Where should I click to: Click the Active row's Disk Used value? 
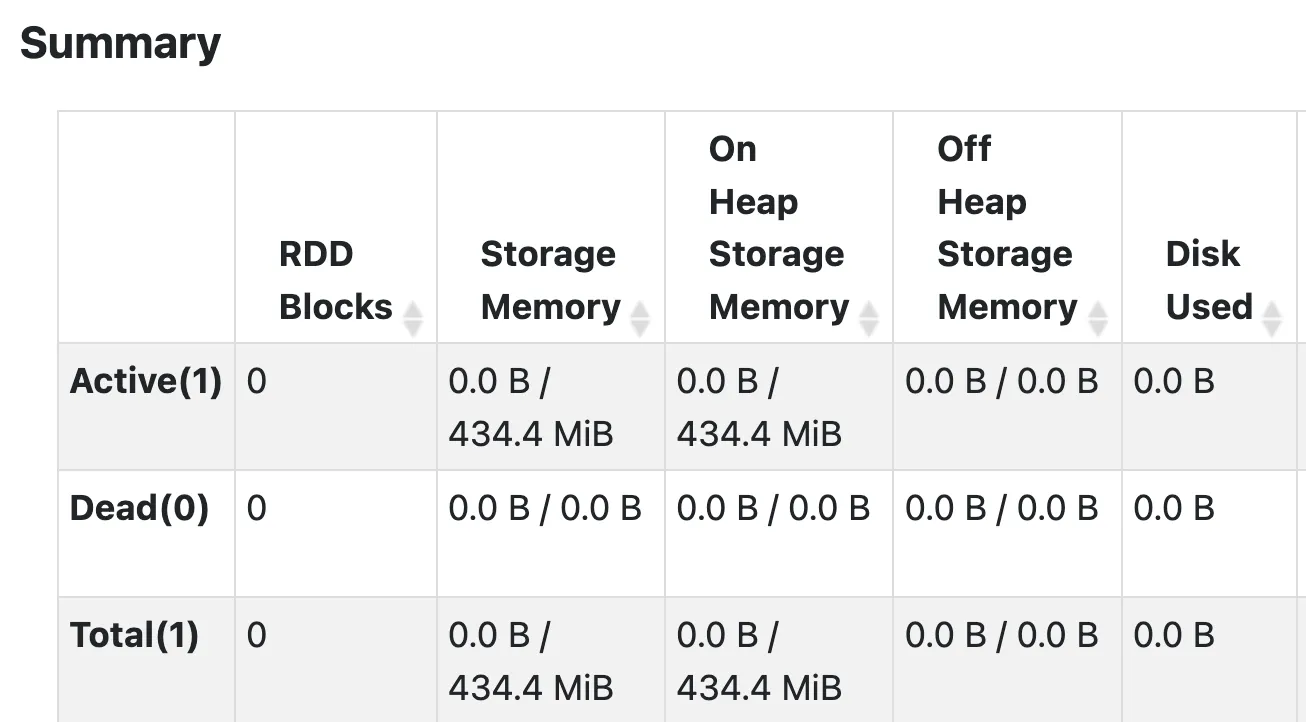coord(1174,381)
